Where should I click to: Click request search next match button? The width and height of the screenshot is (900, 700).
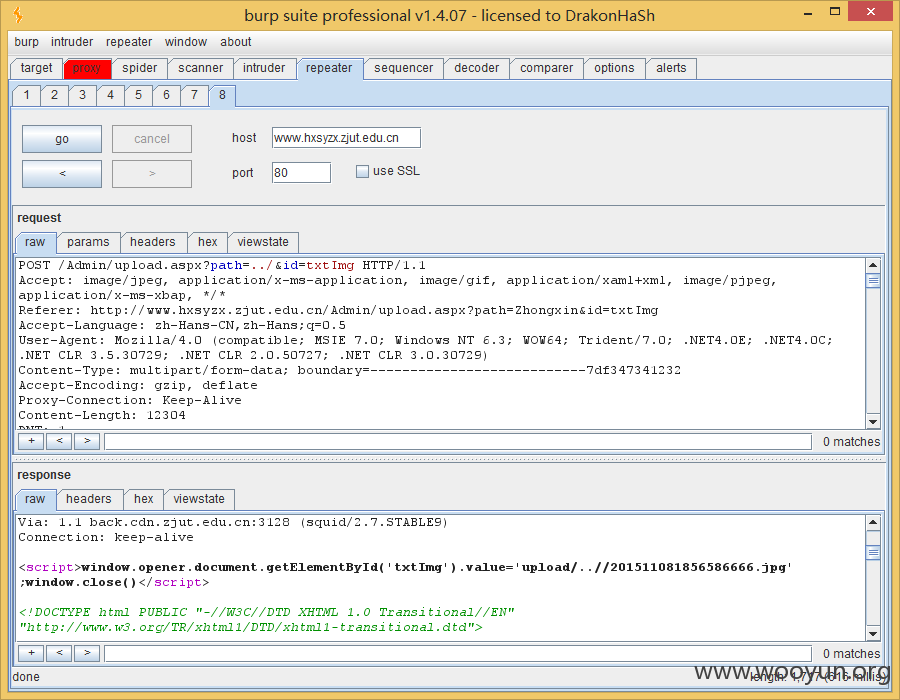87,441
